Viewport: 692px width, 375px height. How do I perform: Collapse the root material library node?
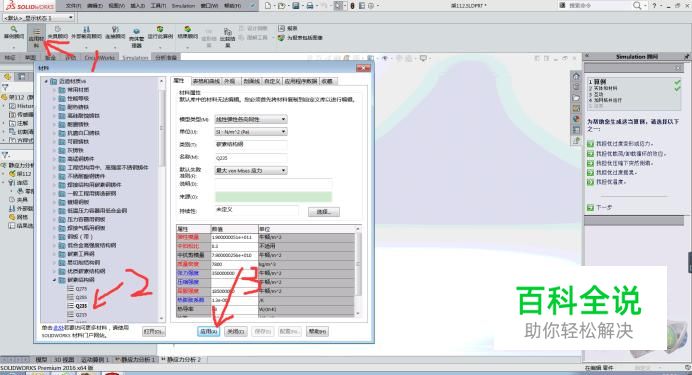[x=46, y=81]
